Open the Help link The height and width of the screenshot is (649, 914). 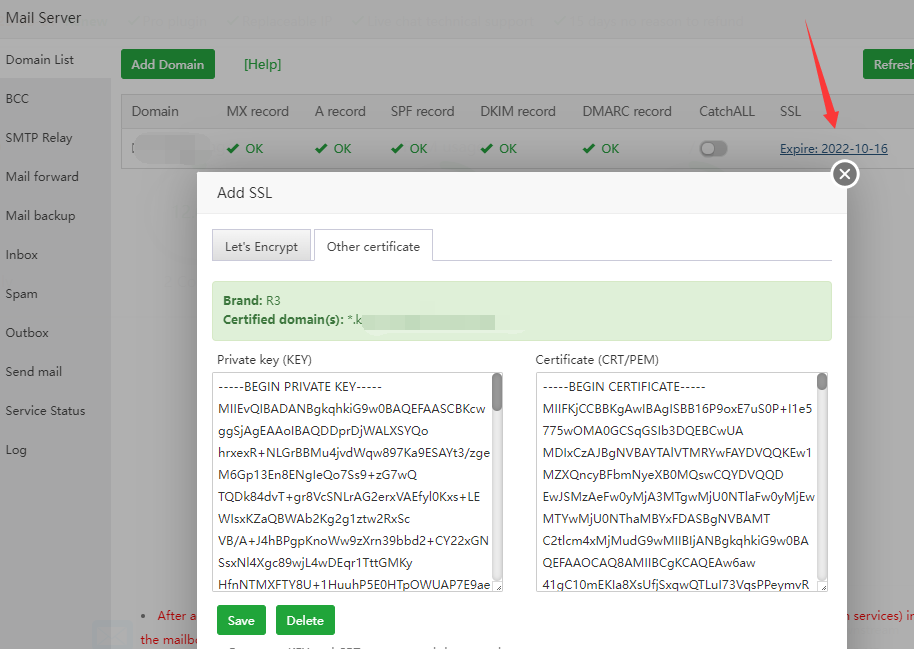tap(262, 64)
